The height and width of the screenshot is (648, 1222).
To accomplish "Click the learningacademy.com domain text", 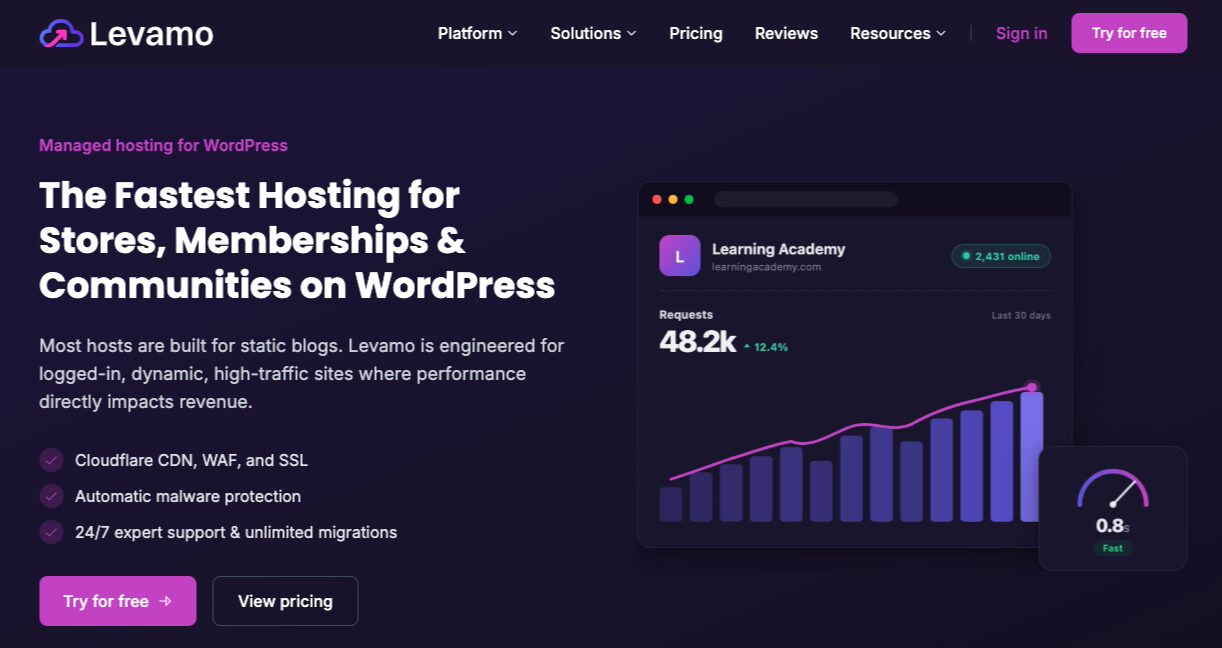I will [766, 267].
